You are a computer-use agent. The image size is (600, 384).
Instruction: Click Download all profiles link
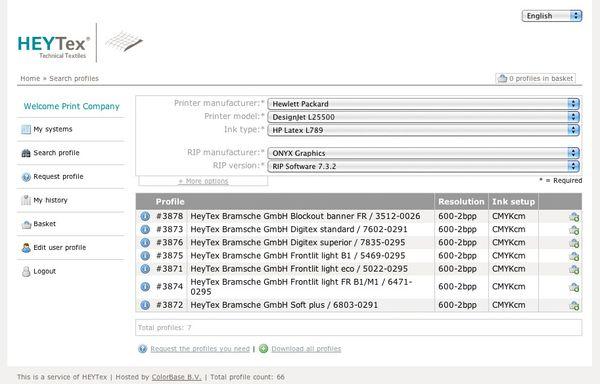306,349
